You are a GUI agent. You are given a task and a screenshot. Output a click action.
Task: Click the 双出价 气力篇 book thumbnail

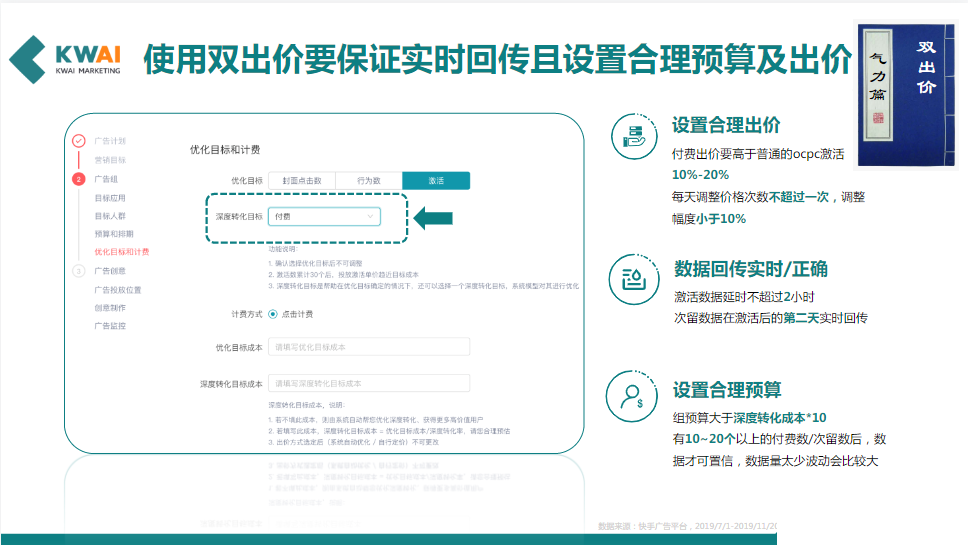coord(907,95)
